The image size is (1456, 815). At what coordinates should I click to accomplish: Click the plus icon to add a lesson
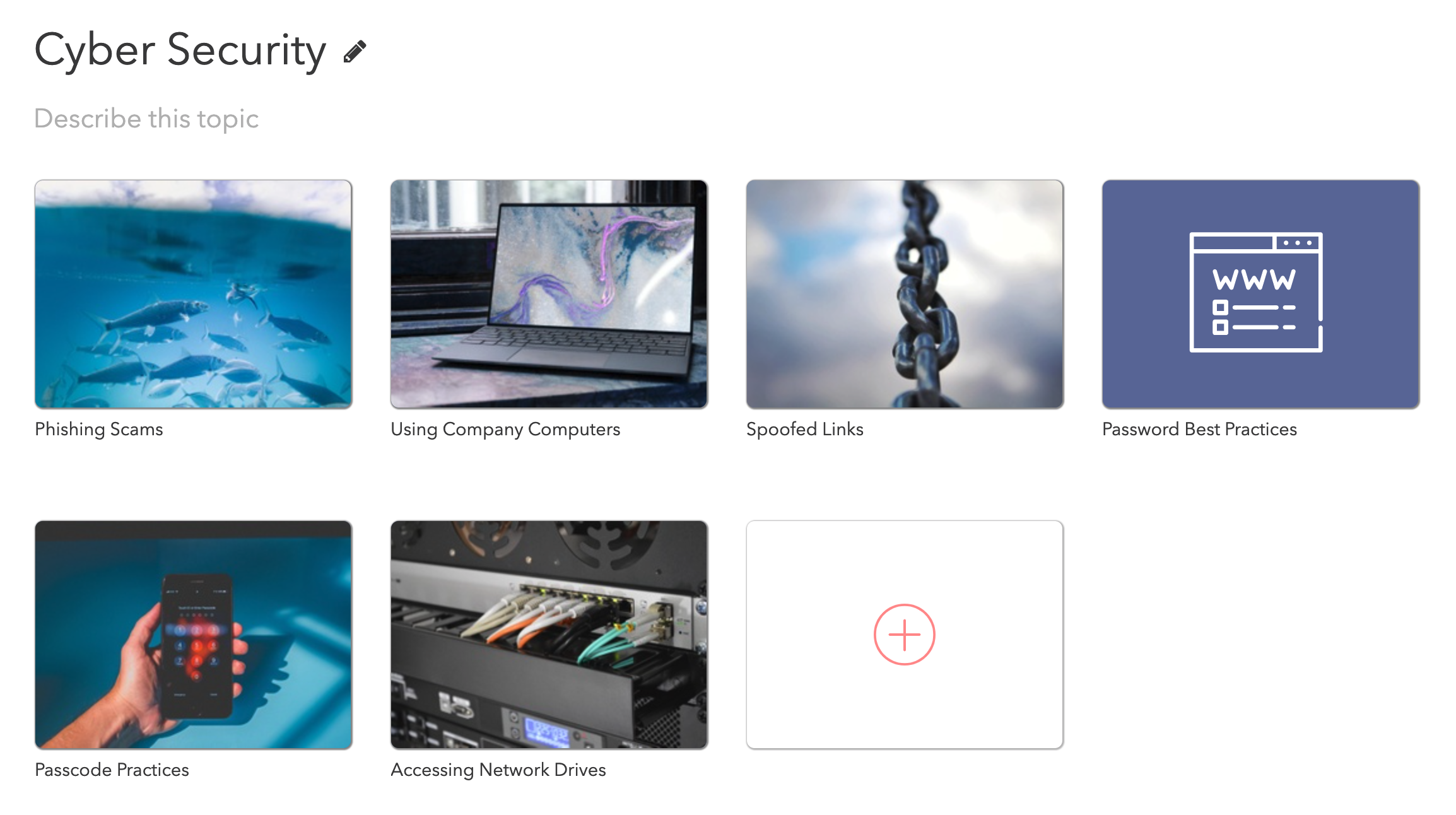904,635
